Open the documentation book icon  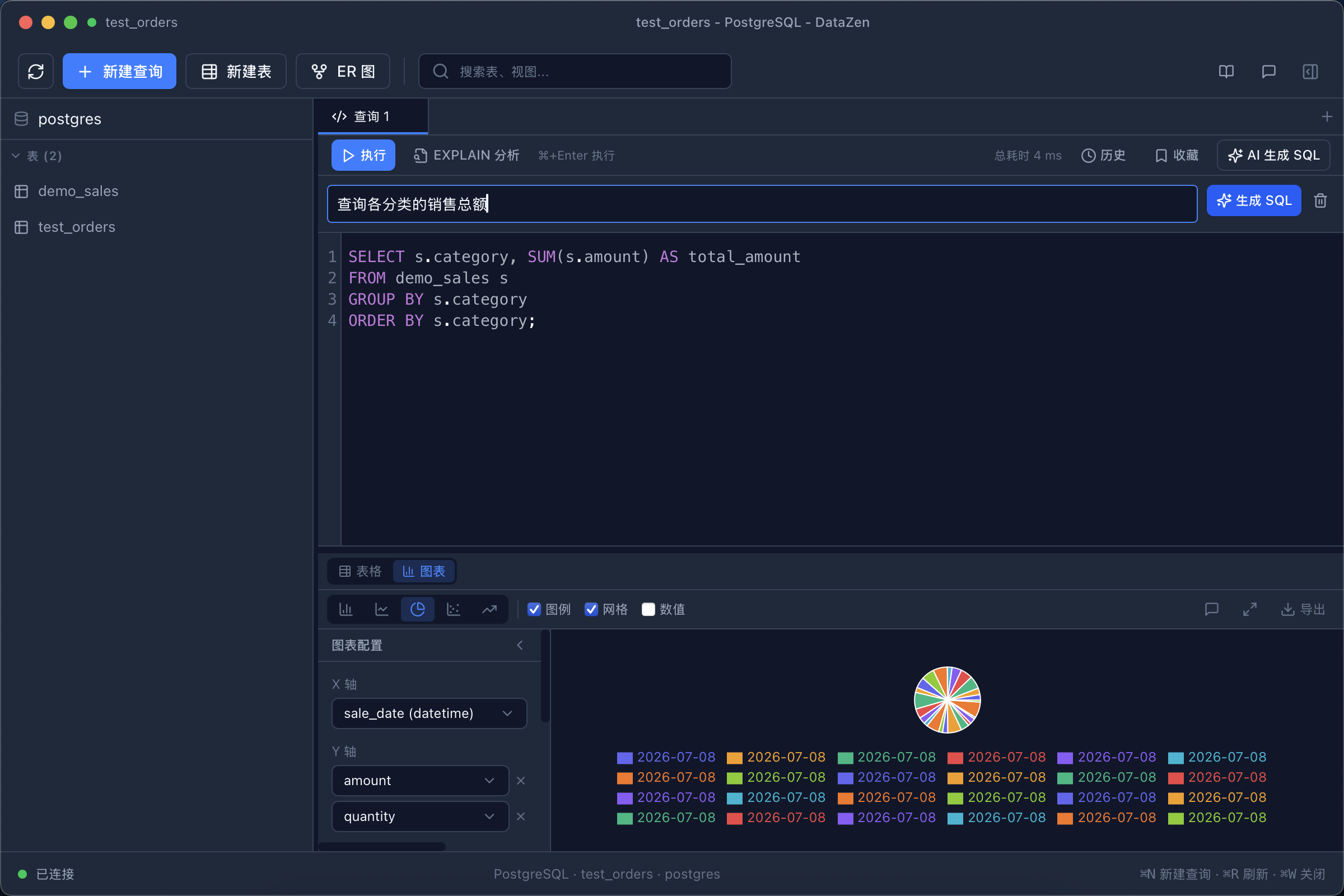pos(1226,72)
